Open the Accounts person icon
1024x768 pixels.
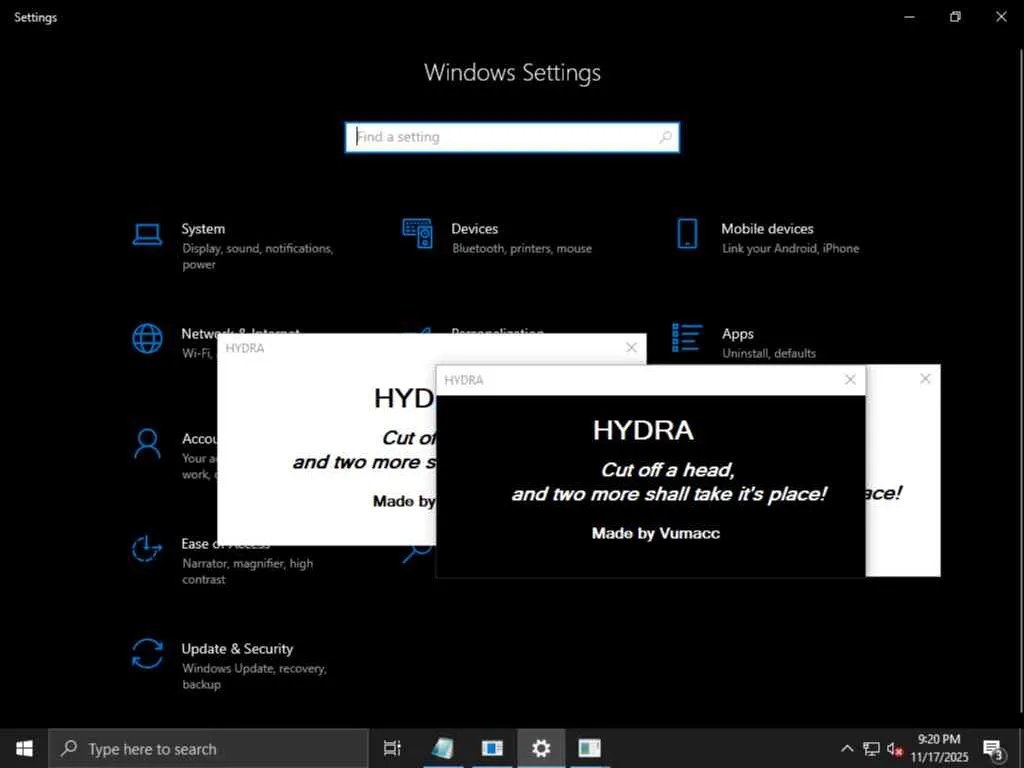coord(147,444)
